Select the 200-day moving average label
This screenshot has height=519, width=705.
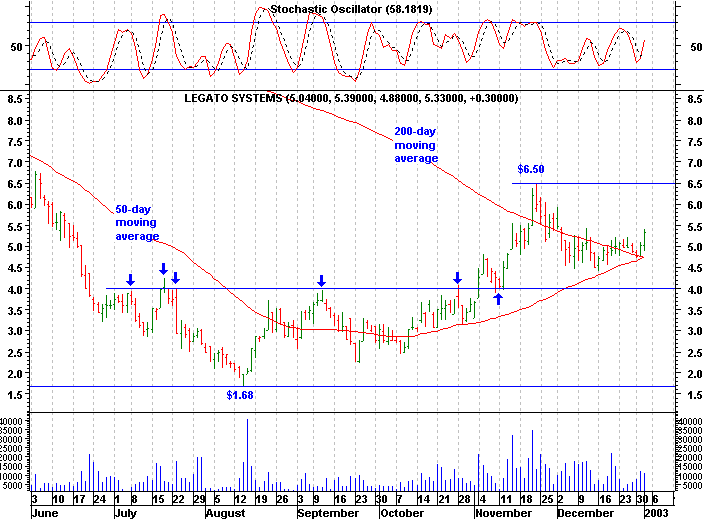coord(416,145)
